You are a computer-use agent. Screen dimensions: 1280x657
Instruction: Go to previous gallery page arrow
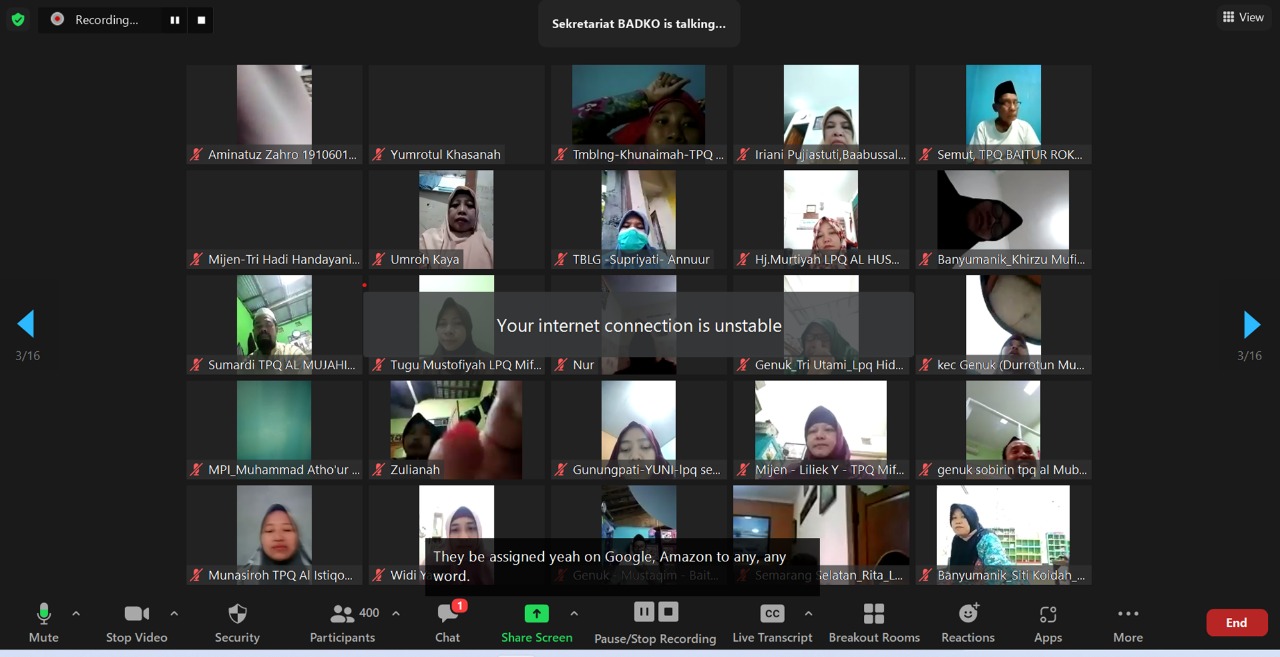(x=26, y=324)
